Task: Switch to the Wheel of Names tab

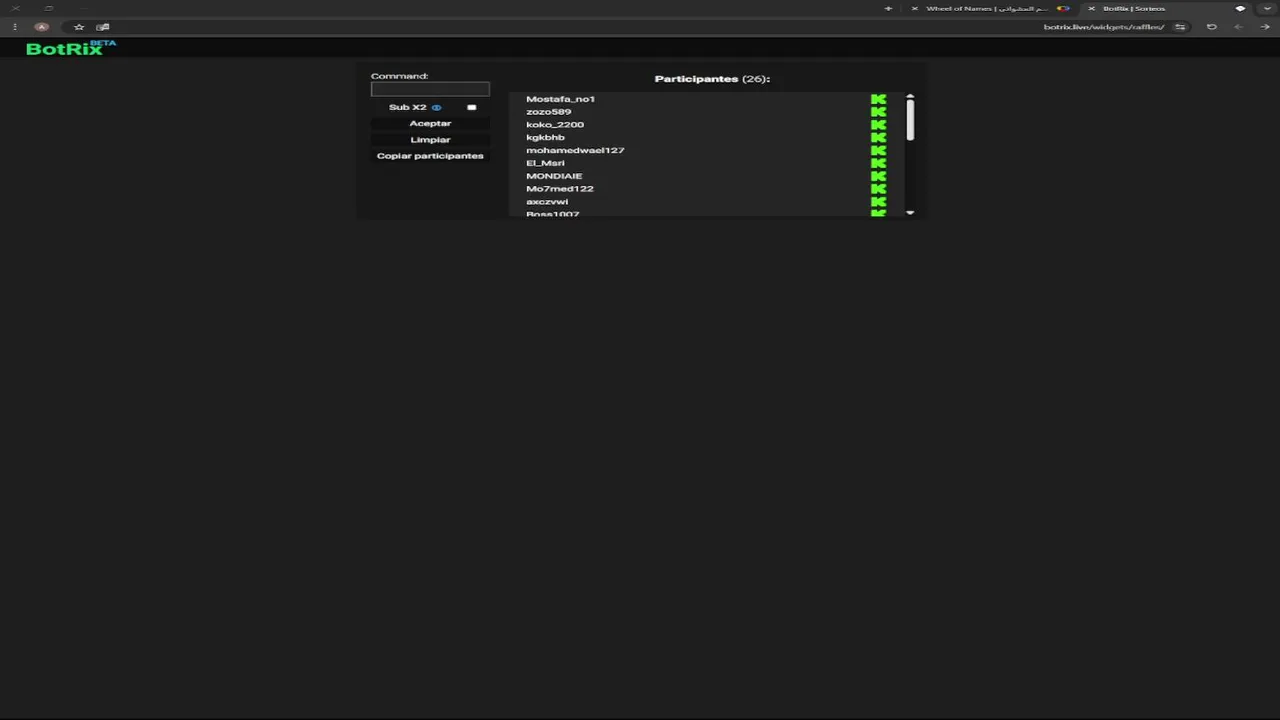Action: click(990, 8)
